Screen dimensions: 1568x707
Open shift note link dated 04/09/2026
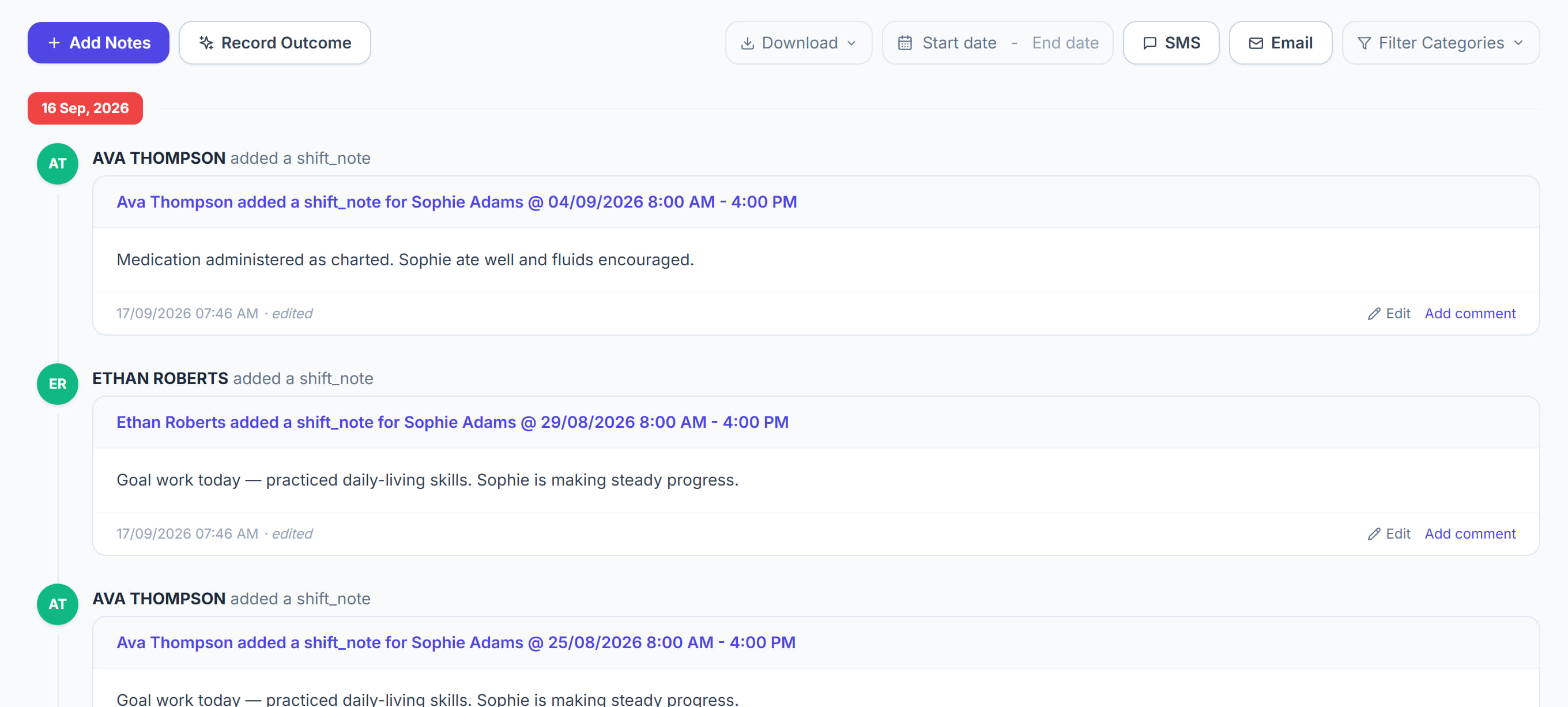457,202
